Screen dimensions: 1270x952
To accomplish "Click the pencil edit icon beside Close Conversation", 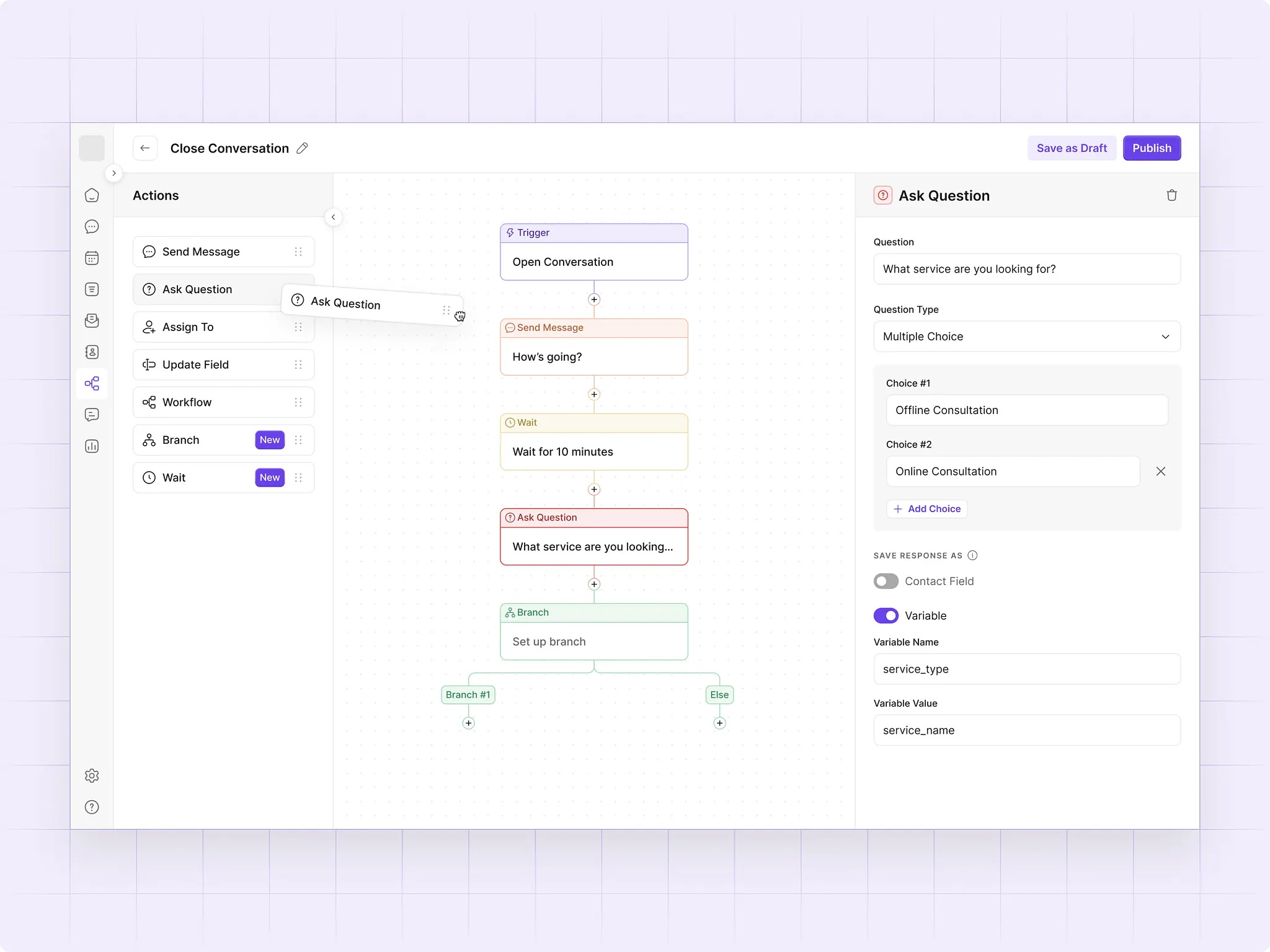I will pyautogui.click(x=302, y=148).
